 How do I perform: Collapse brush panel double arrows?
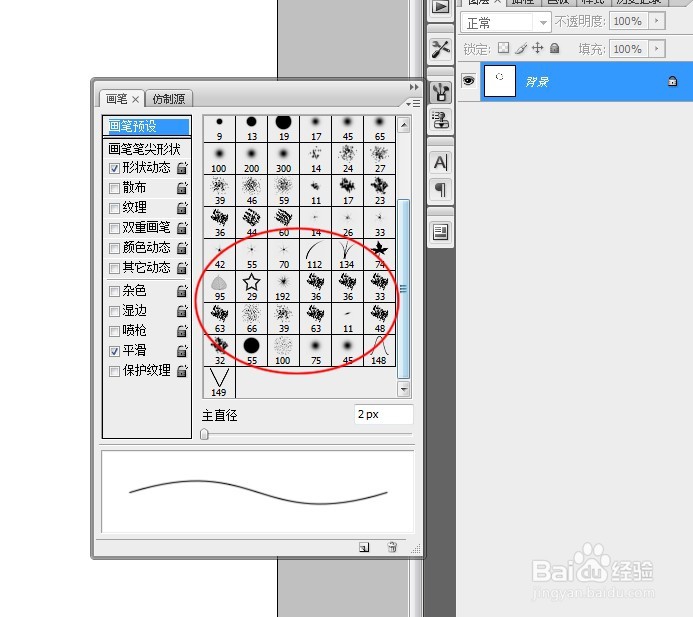pyautogui.click(x=414, y=87)
